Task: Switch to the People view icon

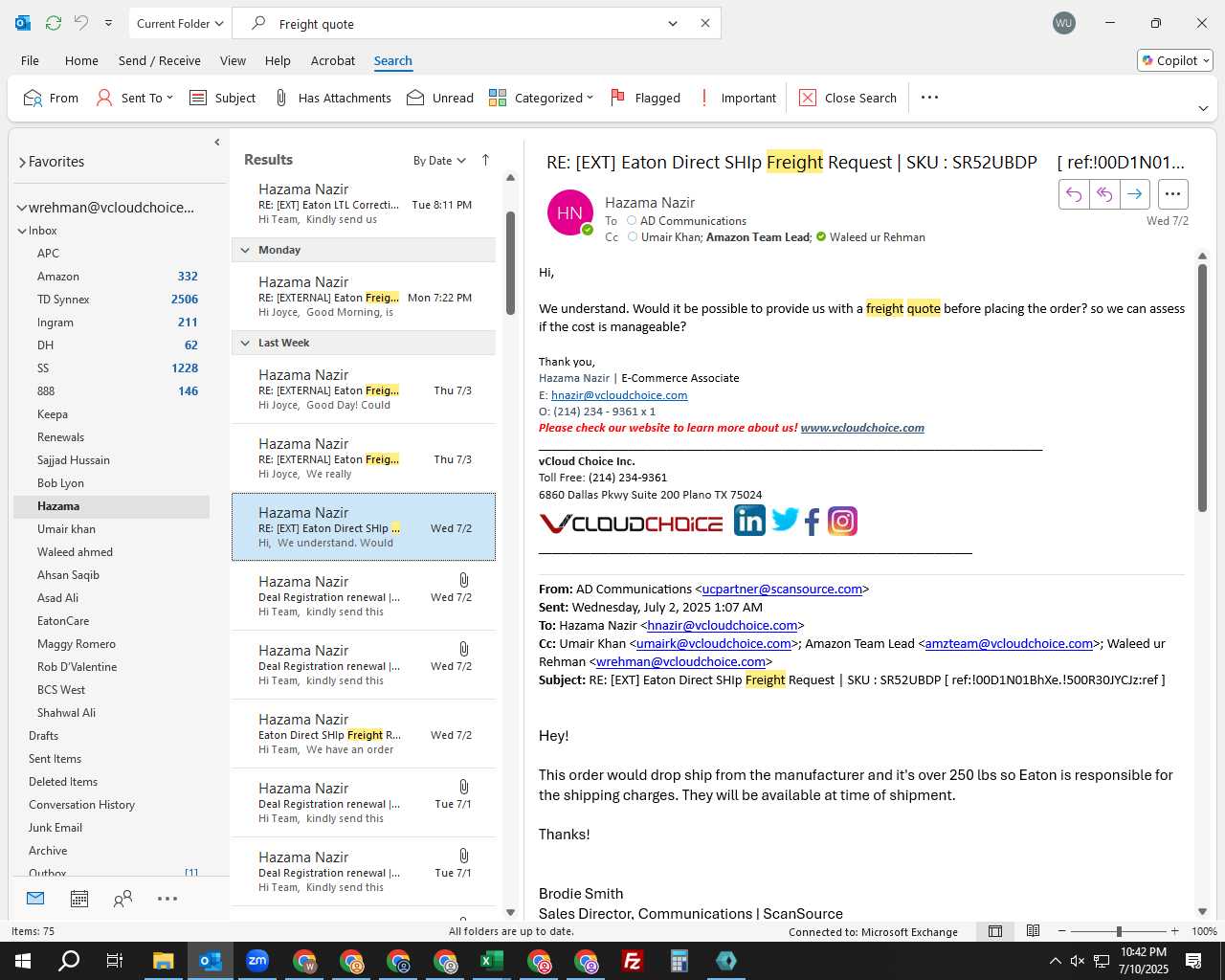Action: tap(122, 899)
